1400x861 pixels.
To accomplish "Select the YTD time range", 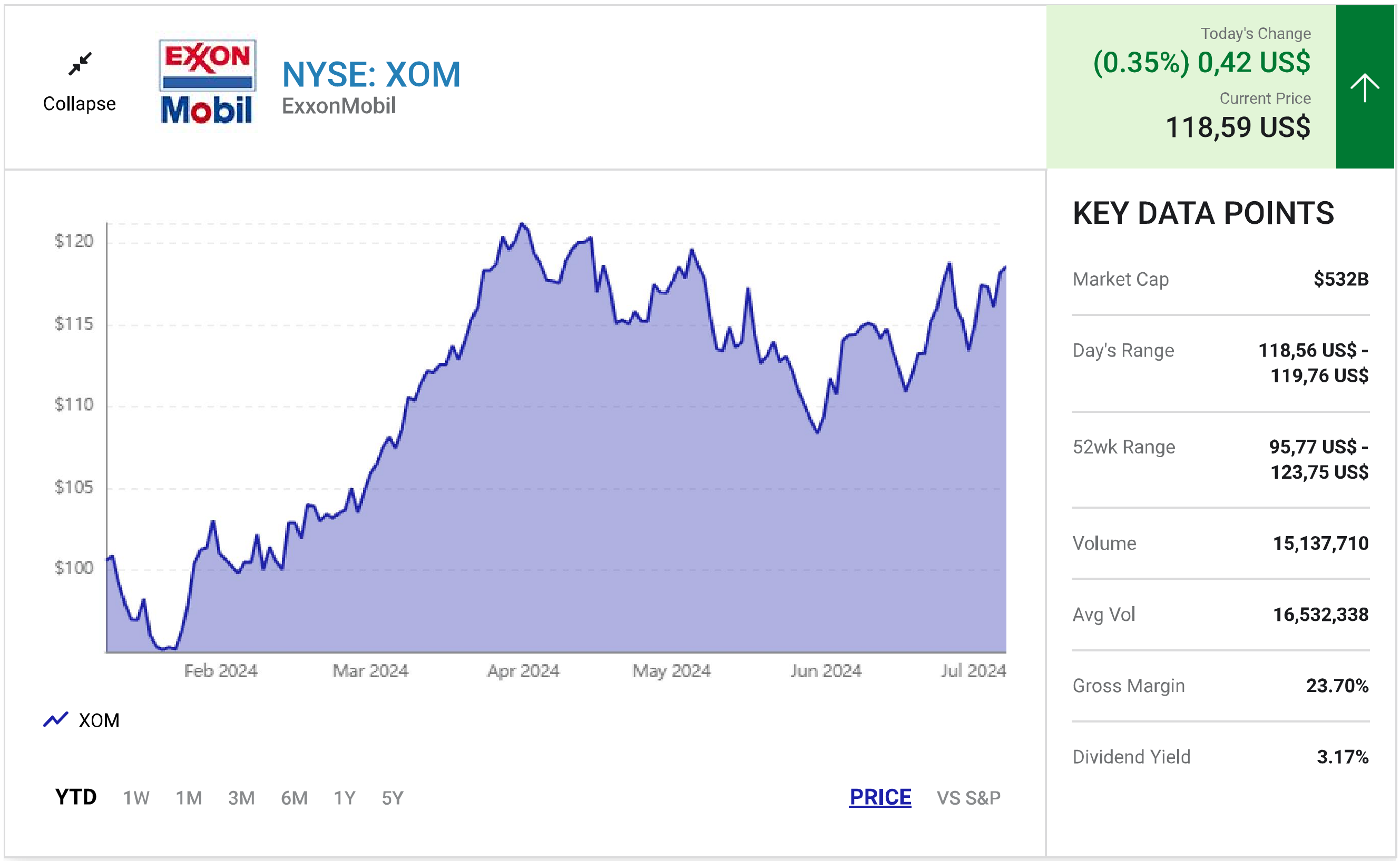I will [x=76, y=797].
